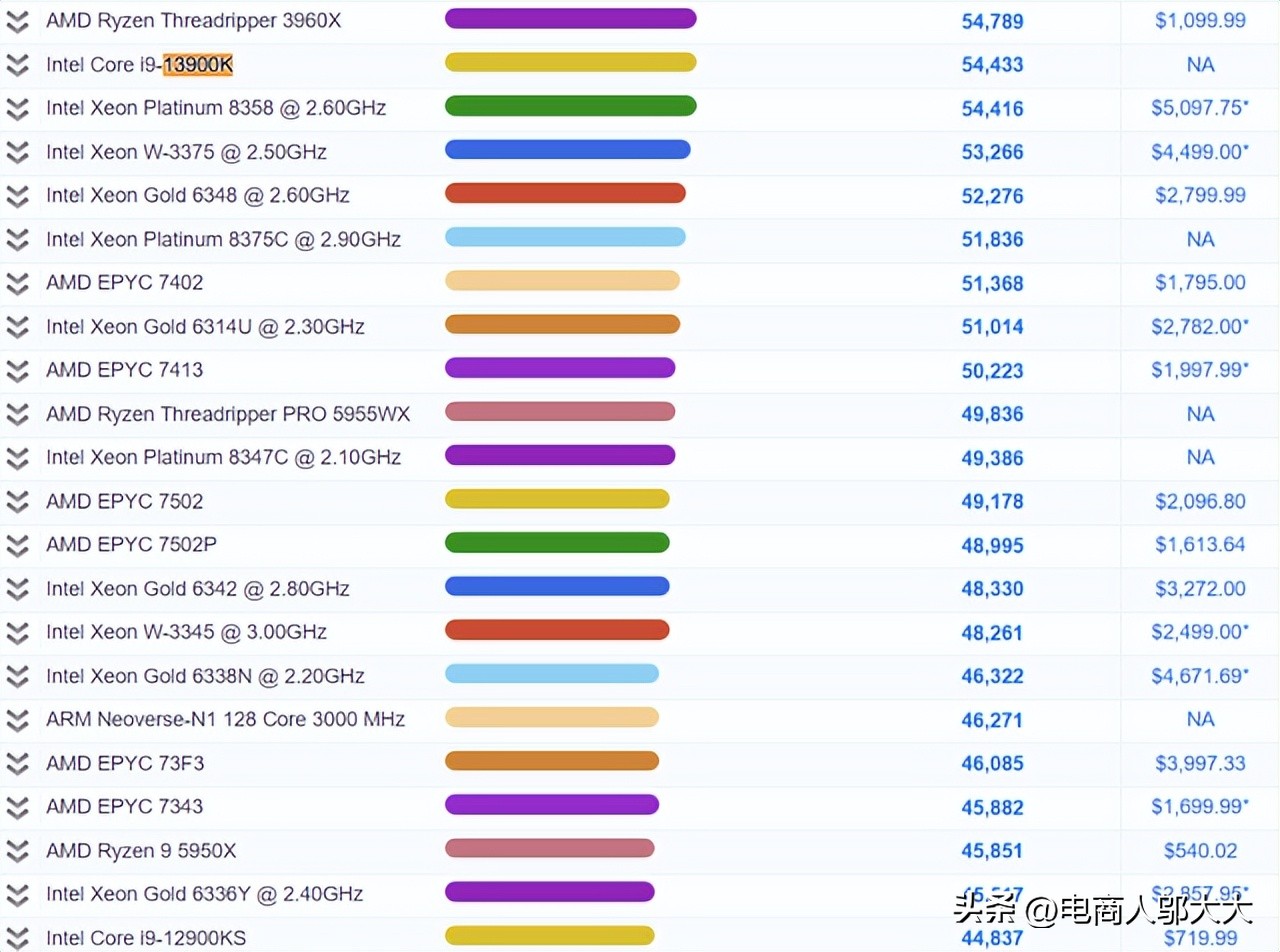This screenshot has width=1280, height=952.
Task: Open the Intel Core i9-12900KS link
Action: (x=146, y=937)
